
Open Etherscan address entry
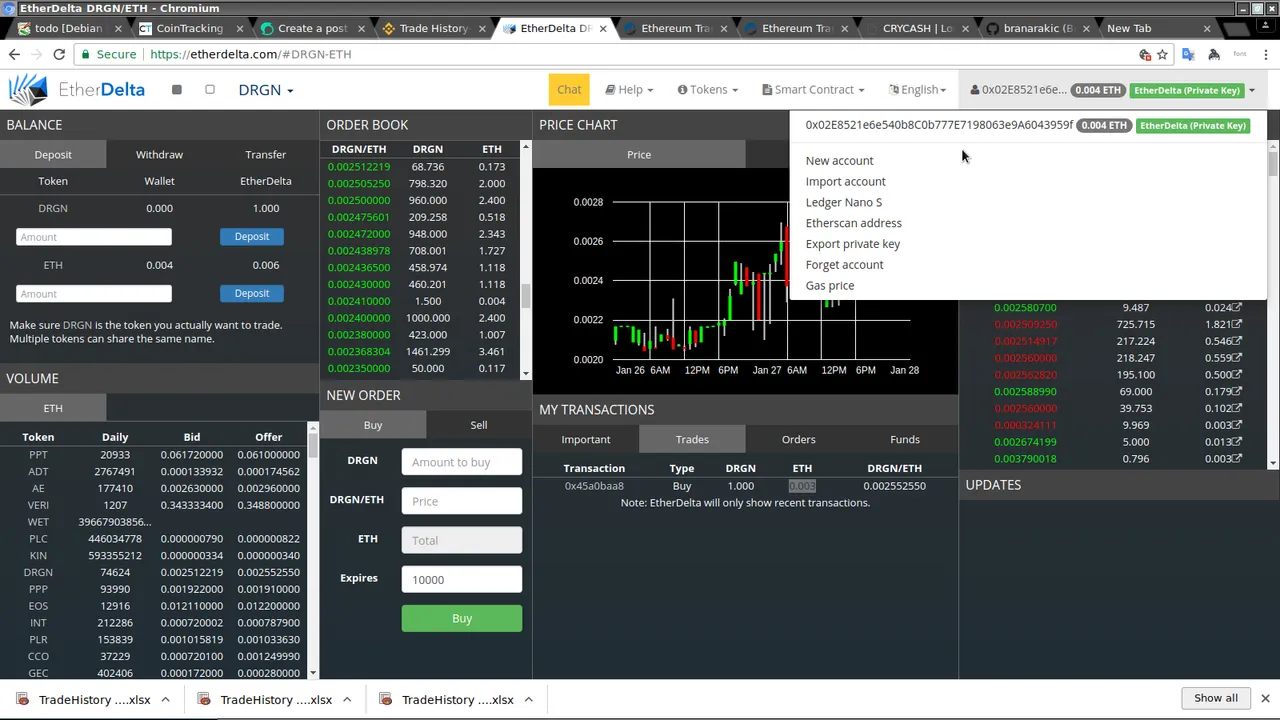click(853, 223)
